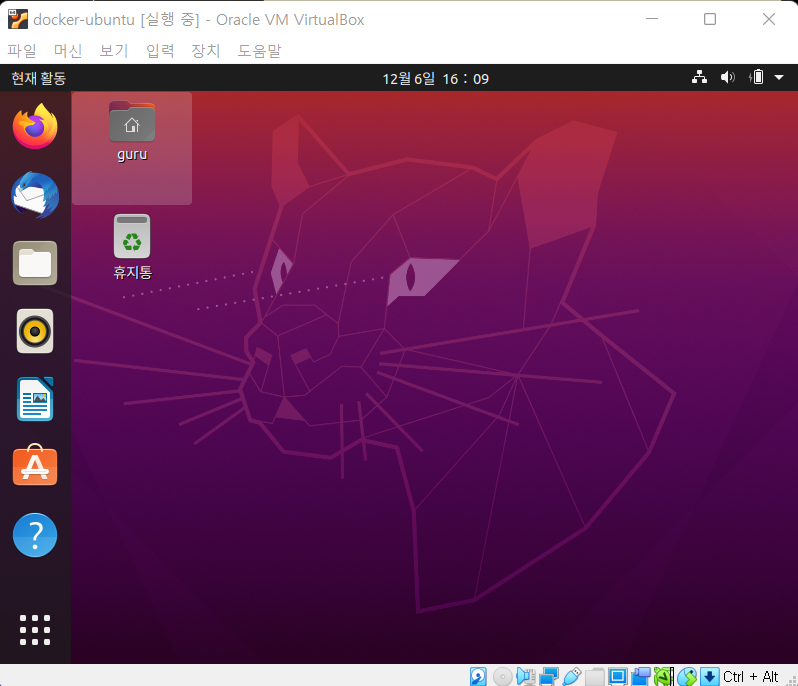The image size is (798, 686).
Task: Select the 휴지통 trash icon on desktop
Action: (132, 247)
